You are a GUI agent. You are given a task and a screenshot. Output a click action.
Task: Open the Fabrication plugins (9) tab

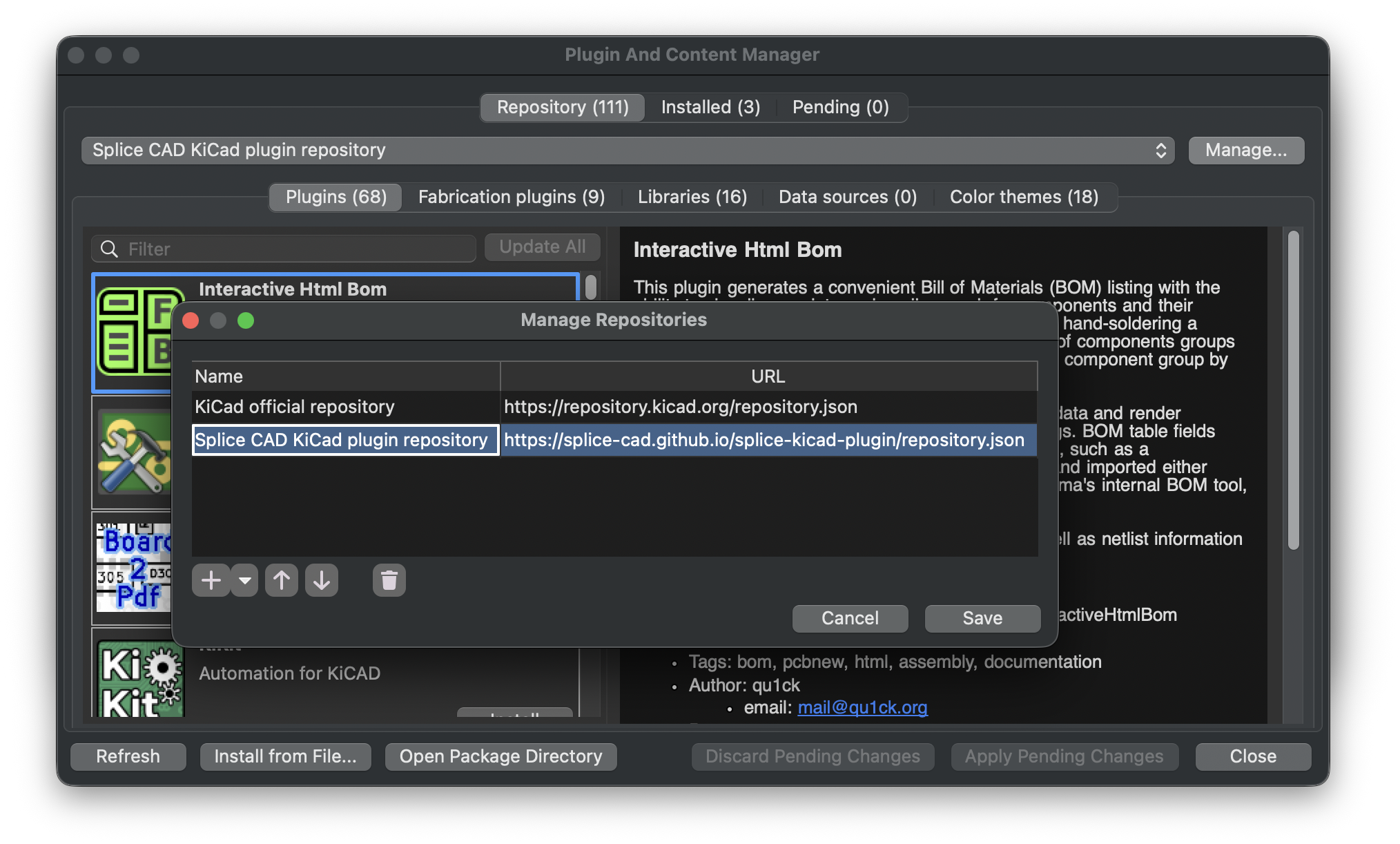click(x=512, y=198)
